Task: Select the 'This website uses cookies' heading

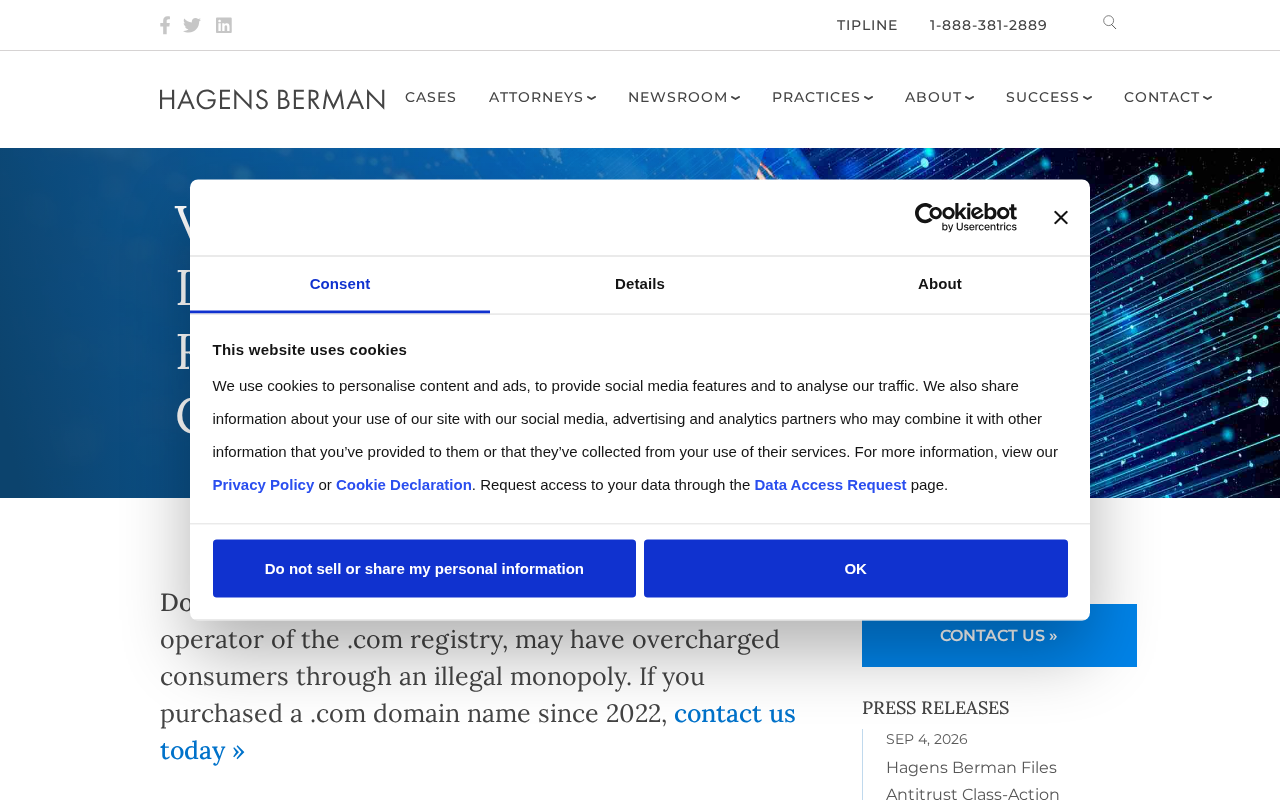Action: tap(310, 350)
